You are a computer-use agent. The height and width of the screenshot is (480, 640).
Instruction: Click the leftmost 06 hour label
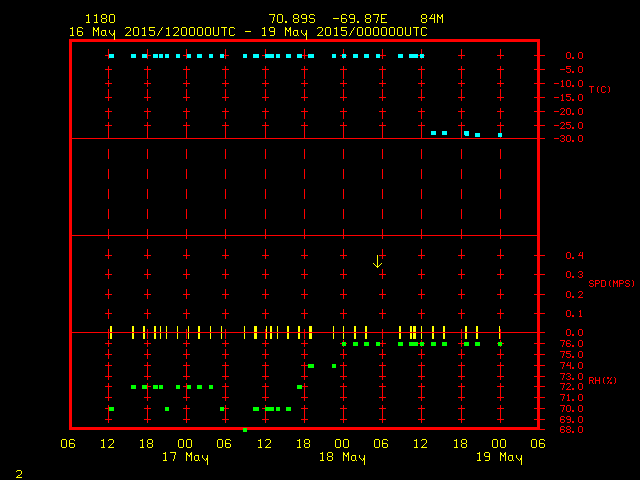(x=68, y=444)
